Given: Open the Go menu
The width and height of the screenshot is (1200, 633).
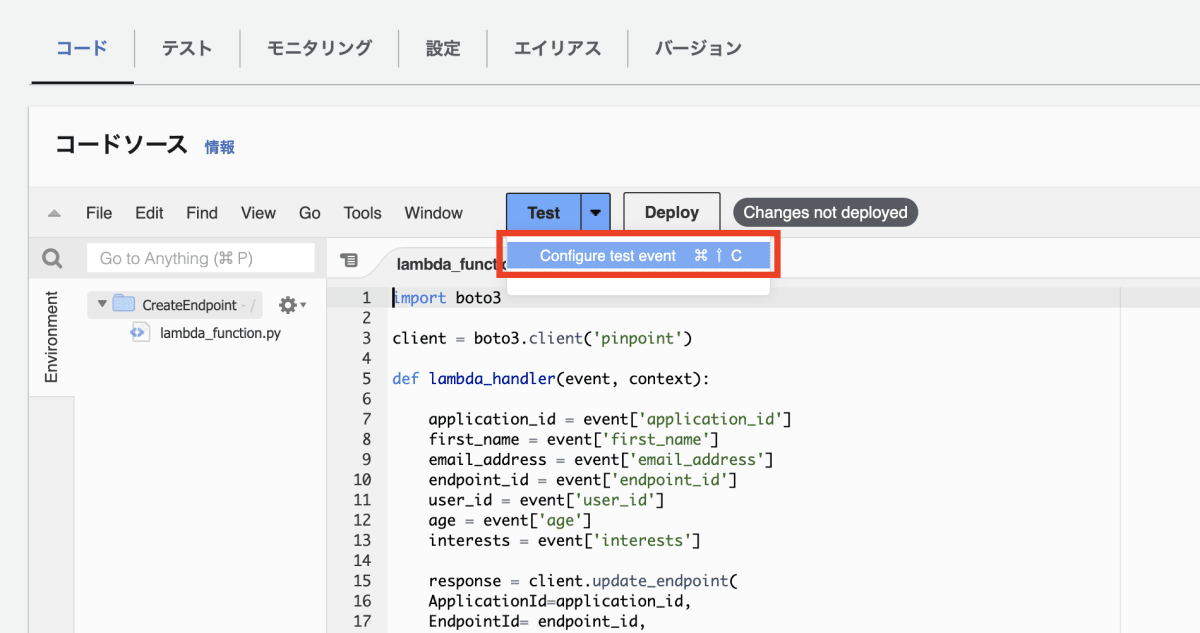Looking at the screenshot, I should [x=310, y=213].
